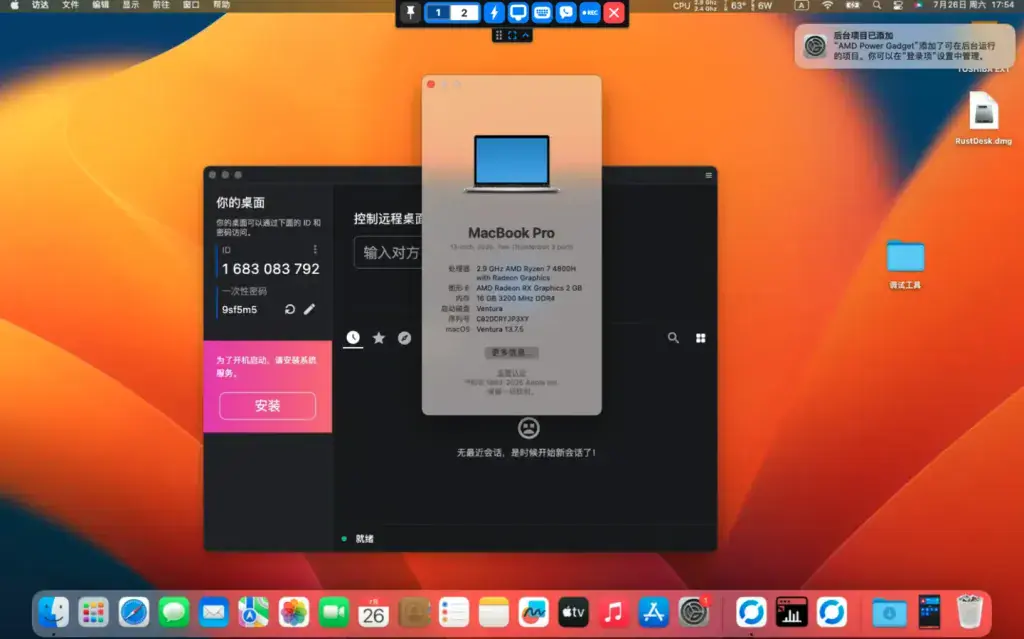1024x639 pixels.
Task: Open Trash in the Dock
Action: point(969,611)
